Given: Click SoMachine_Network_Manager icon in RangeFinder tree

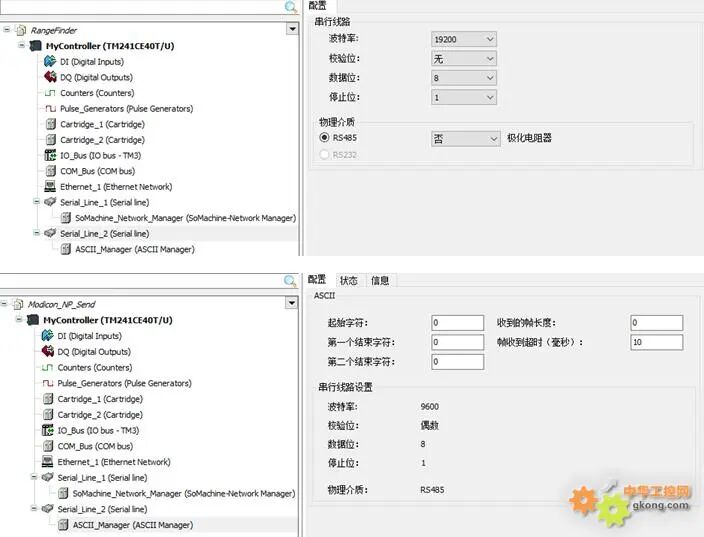Looking at the screenshot, I should click(66, 218).
